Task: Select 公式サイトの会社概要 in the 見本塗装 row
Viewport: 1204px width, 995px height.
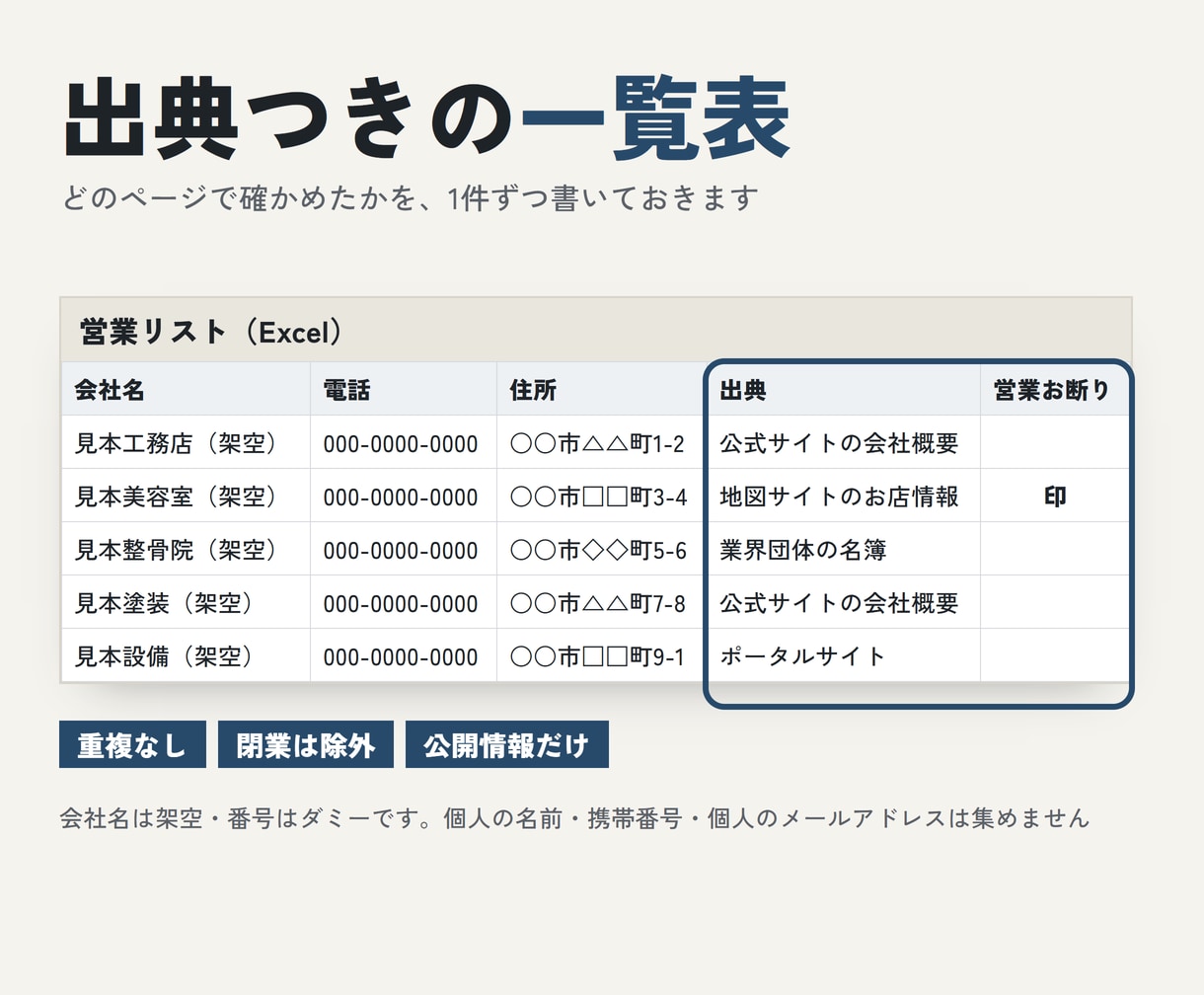Action: click(x=844, y=602)
